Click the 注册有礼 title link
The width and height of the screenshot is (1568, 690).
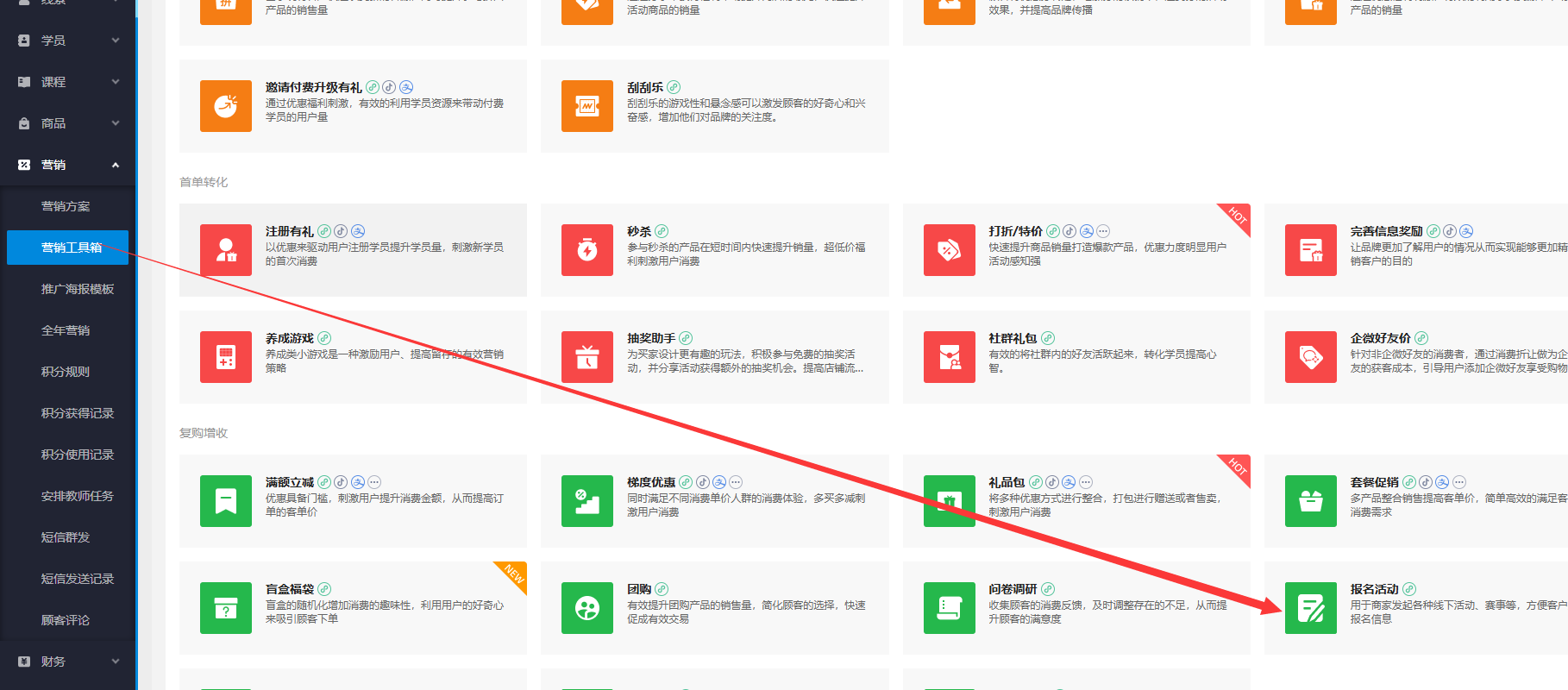[x=290, y=231]
